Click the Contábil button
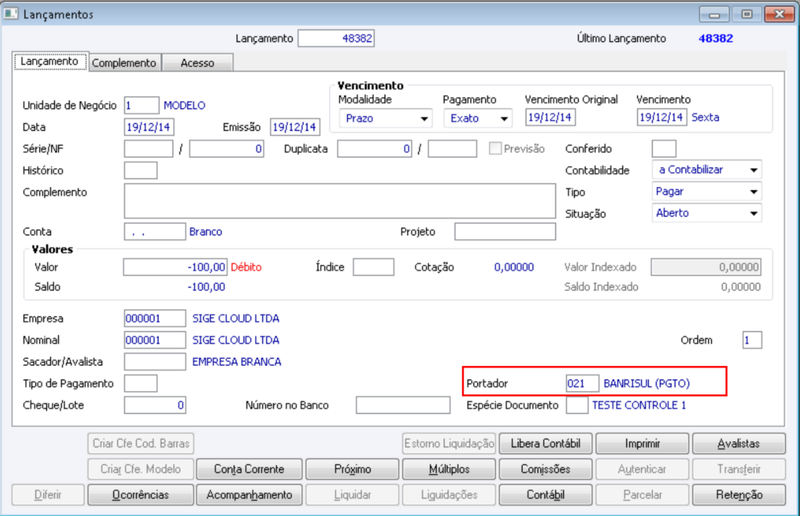The image size is (800, 516). 545,495
